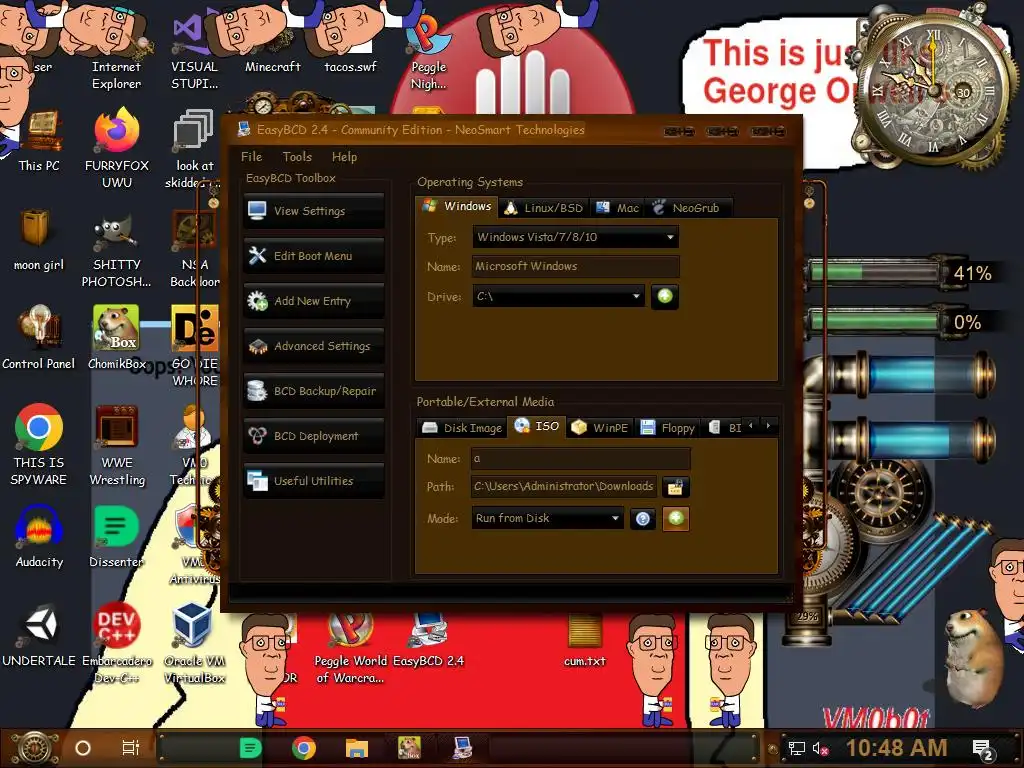1024x768 pixels.
Task: Click the Mode help question mark icon
Action: 643,519
